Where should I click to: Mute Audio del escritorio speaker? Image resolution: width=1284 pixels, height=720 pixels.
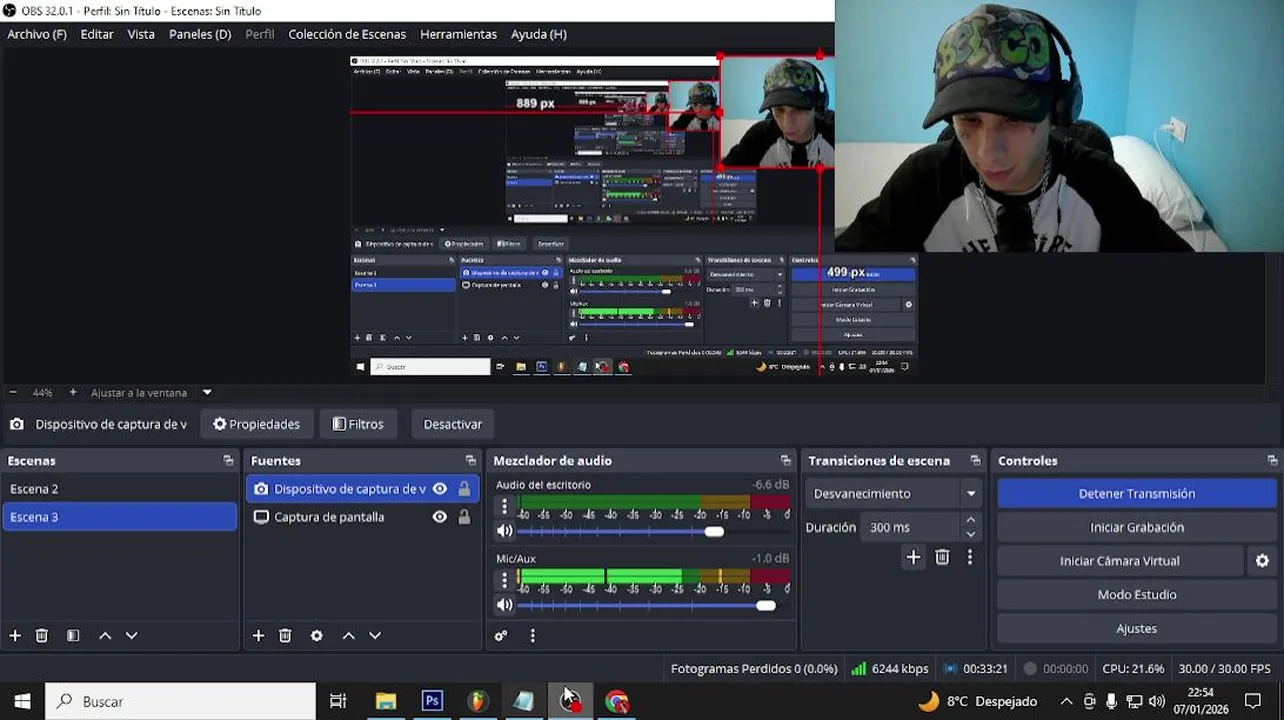504,531
